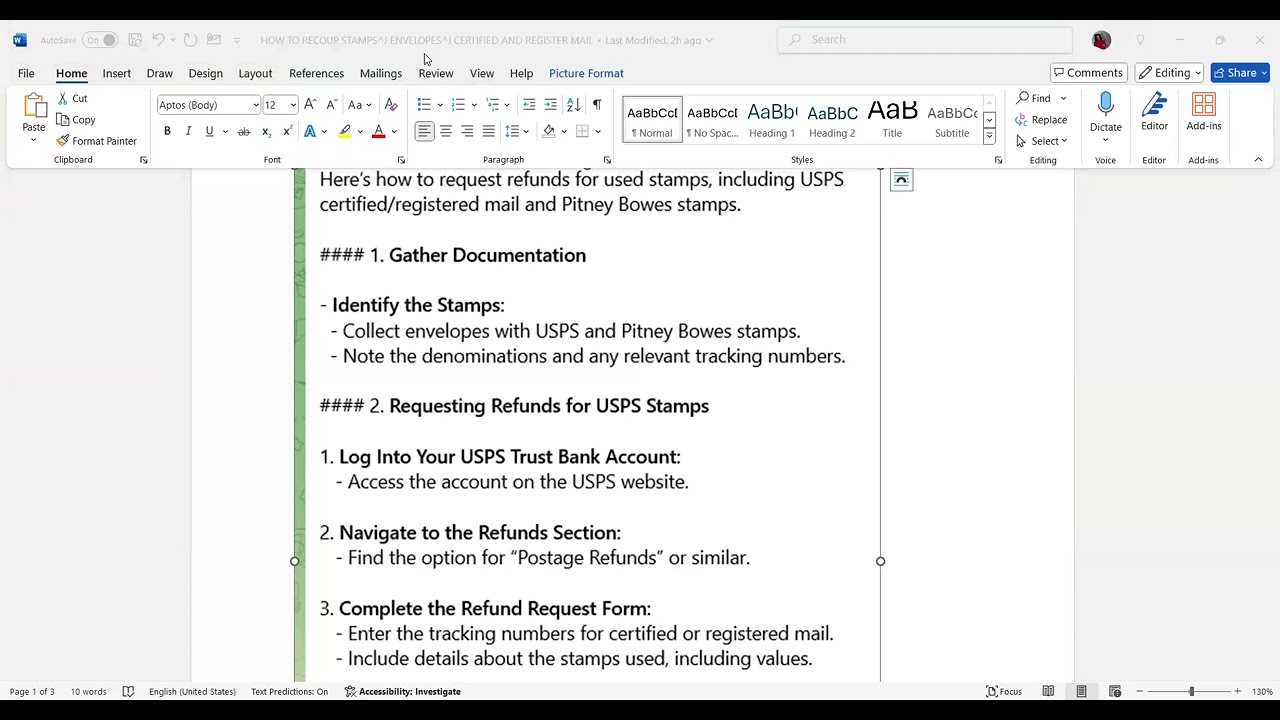This screenshot has width=1280, height=720.
Task: Click the 130% zoom level
Action: 1262,691
